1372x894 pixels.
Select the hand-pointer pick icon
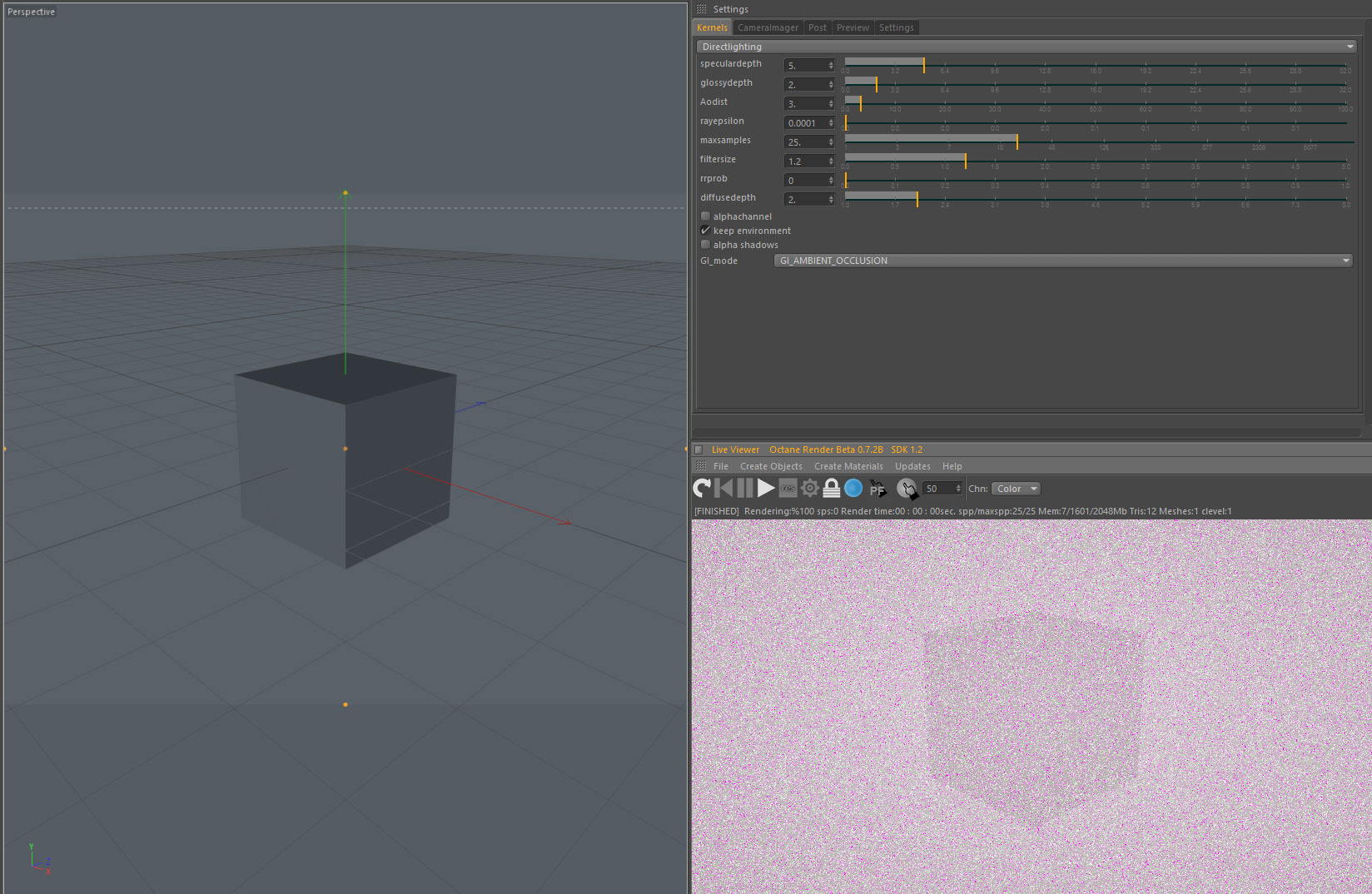click(907, 489)
